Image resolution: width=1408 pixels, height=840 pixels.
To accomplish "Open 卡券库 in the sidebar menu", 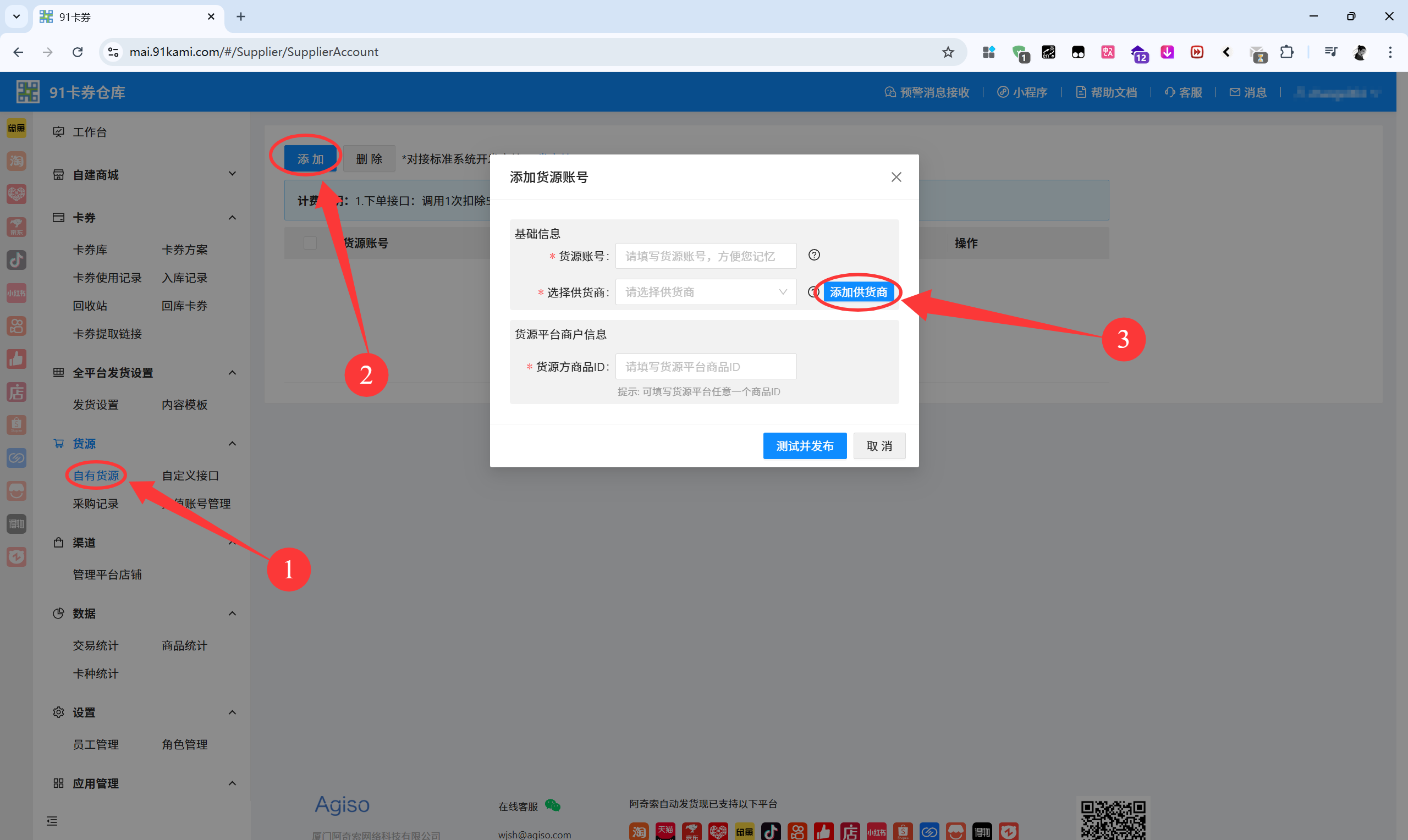I will tap(90, 250).
